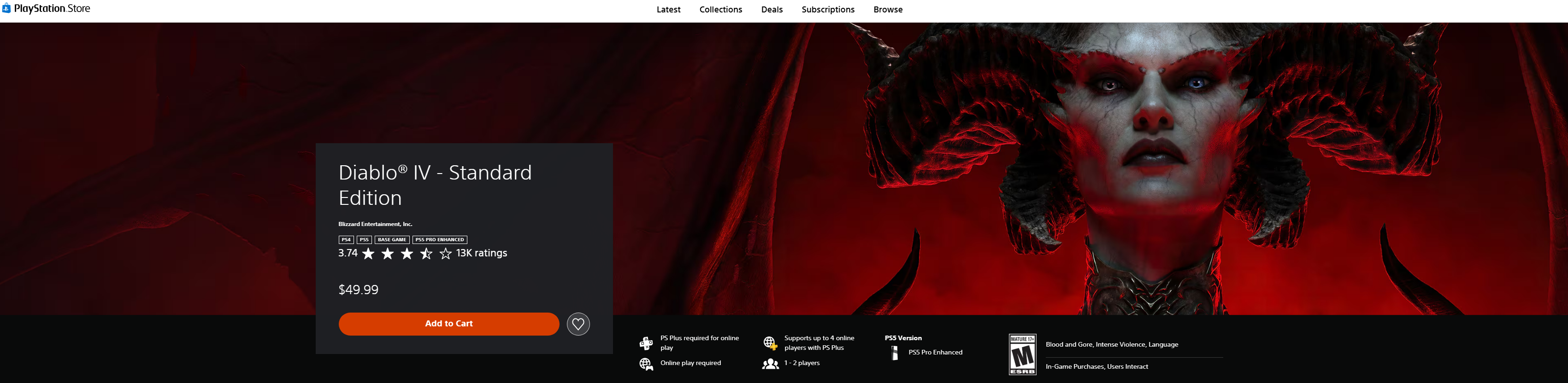This screenshot has width=1568, height=383.
Task: Click the Base Game tag
Action: click(391, 239)
